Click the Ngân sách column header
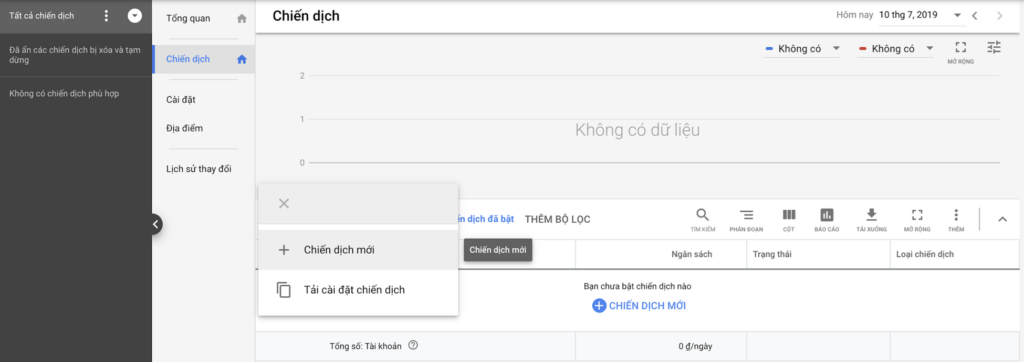The width and height of the screenshot is (1024, 362). (692, 254)
